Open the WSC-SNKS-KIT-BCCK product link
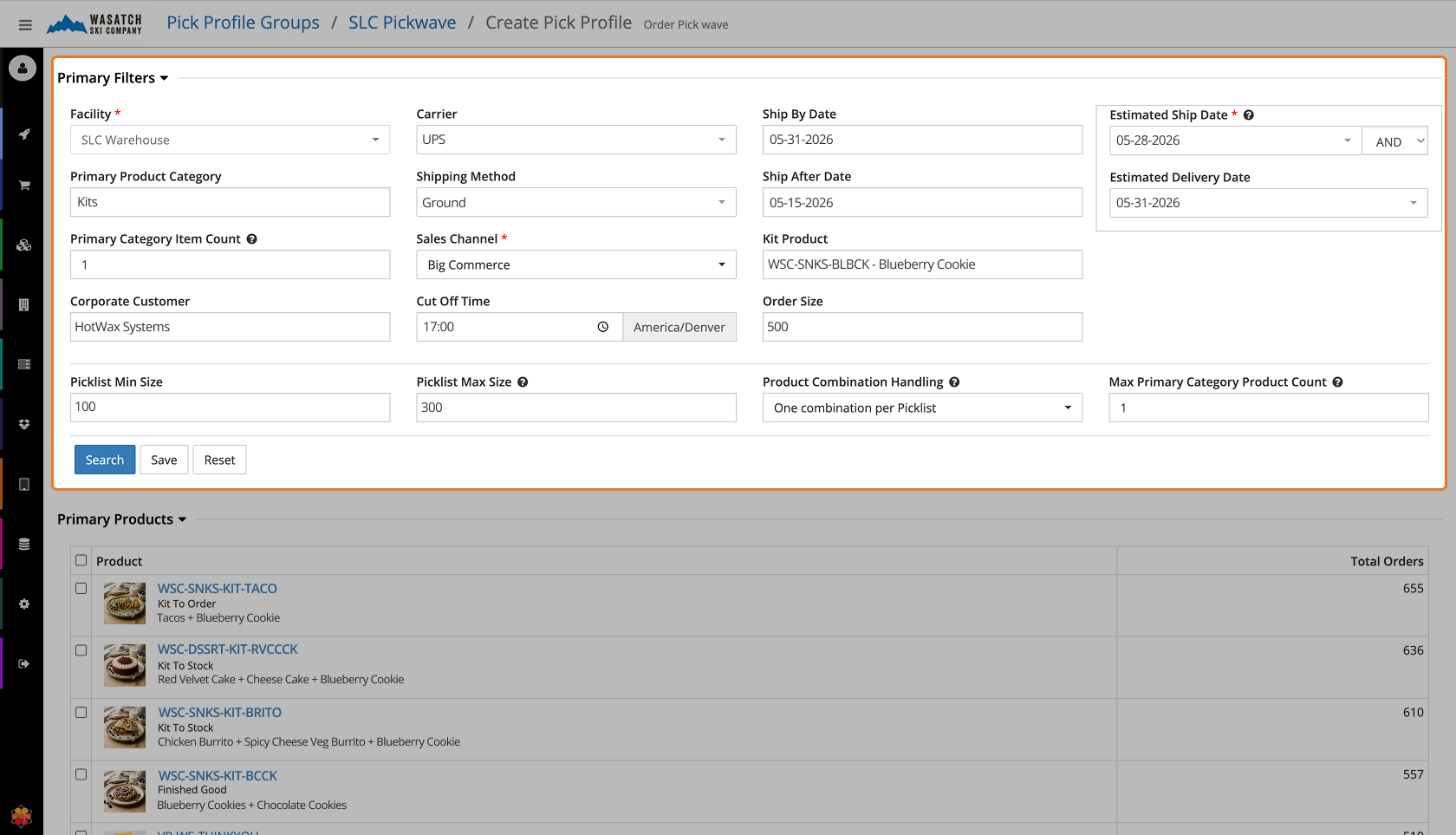This screenshot has width=1456, height=835. [x=218, y=775]
